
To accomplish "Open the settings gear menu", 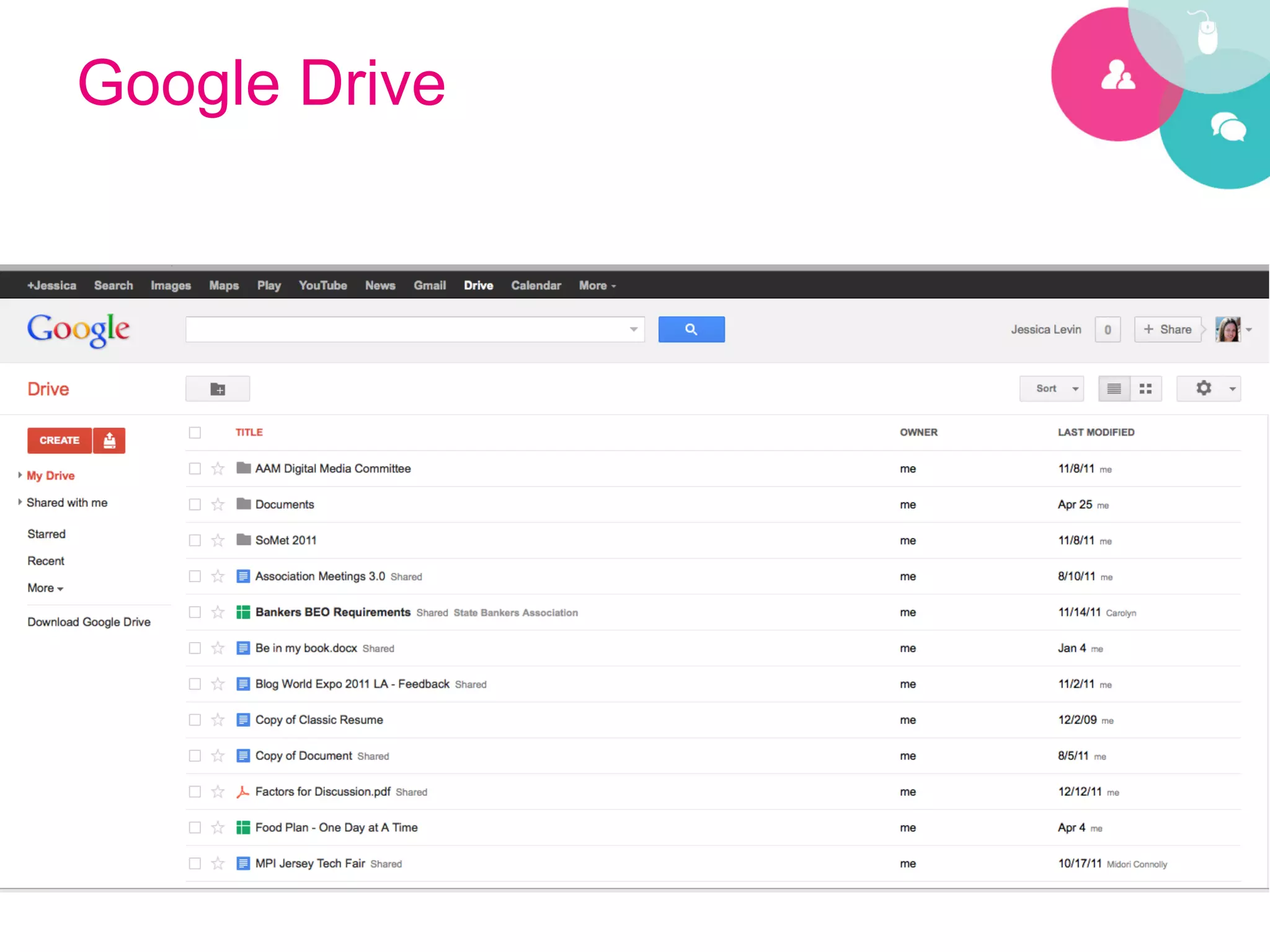I will [x=1203, y=389].
